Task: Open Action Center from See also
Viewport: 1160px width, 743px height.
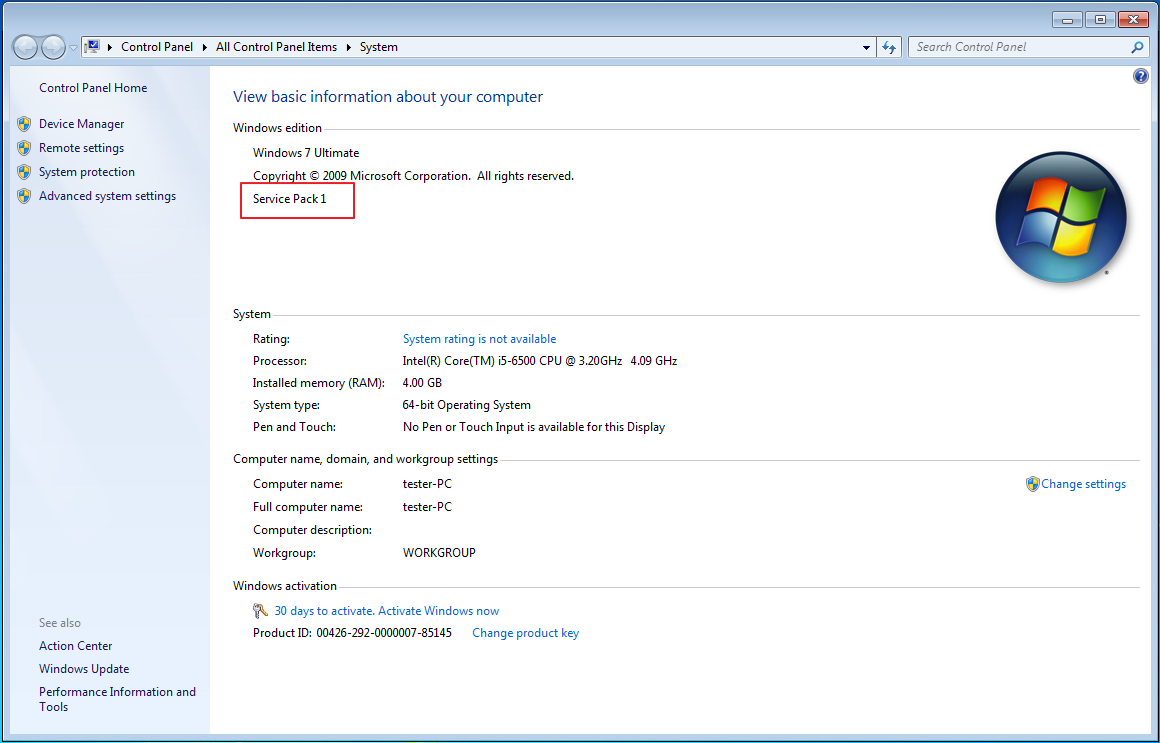Action: tap(75, 645)
